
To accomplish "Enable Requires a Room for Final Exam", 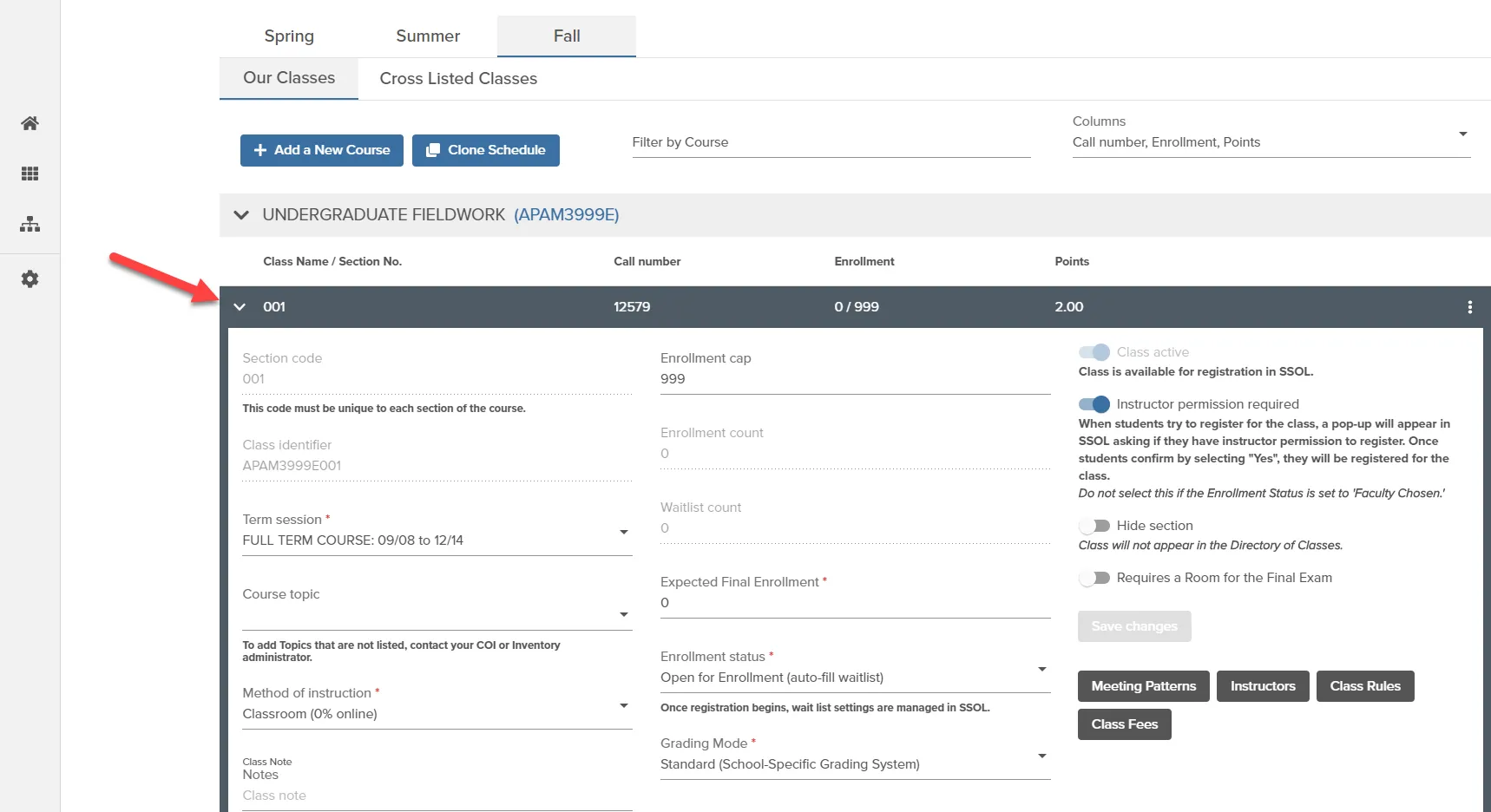I will pos(1094,578).
